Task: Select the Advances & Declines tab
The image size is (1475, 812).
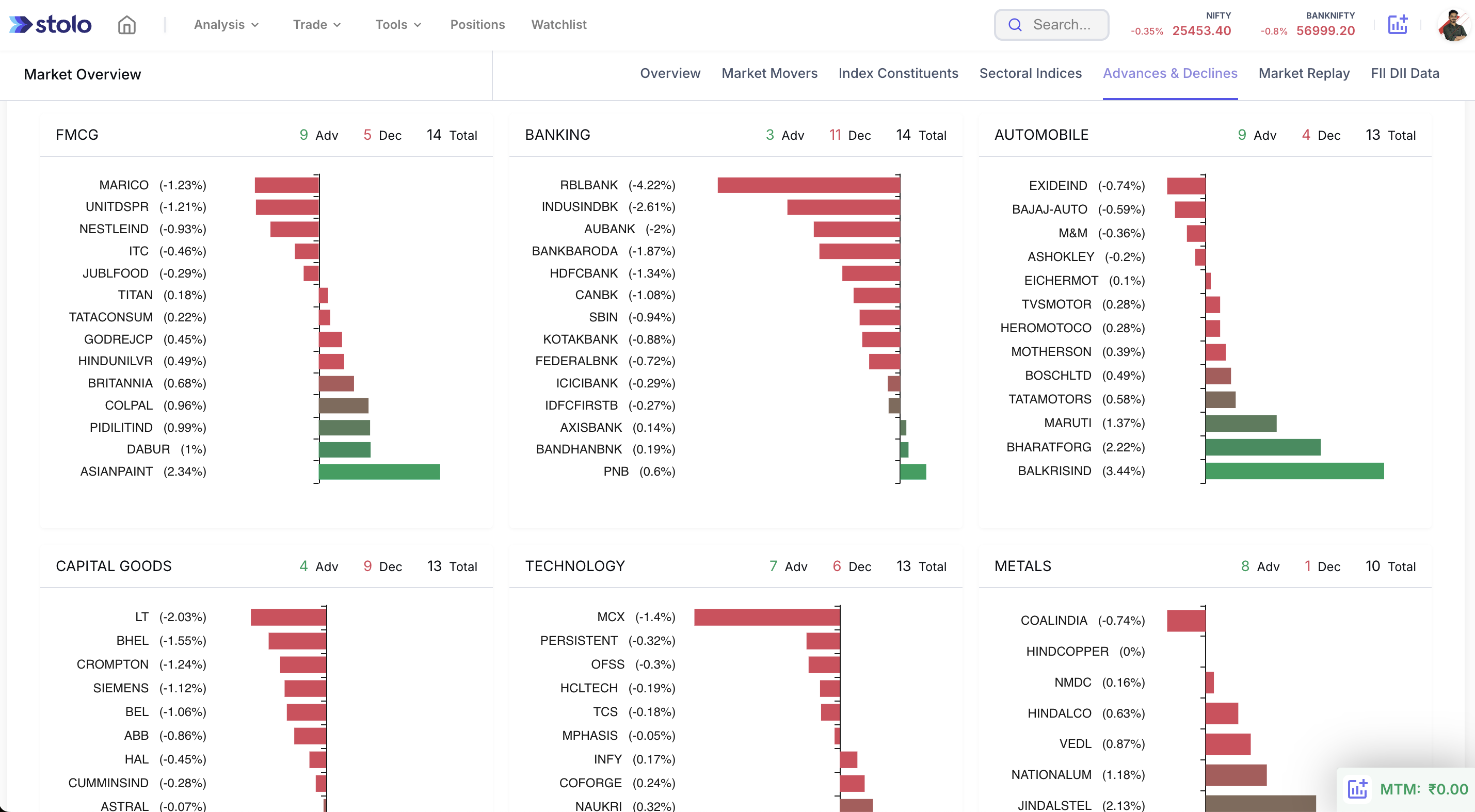Action: 1170,73
